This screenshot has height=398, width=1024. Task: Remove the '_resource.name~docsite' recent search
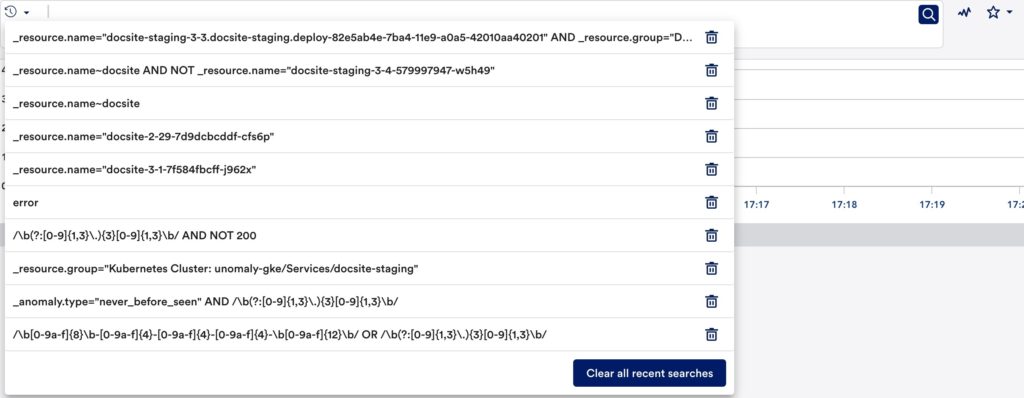(x=712, y=103)
